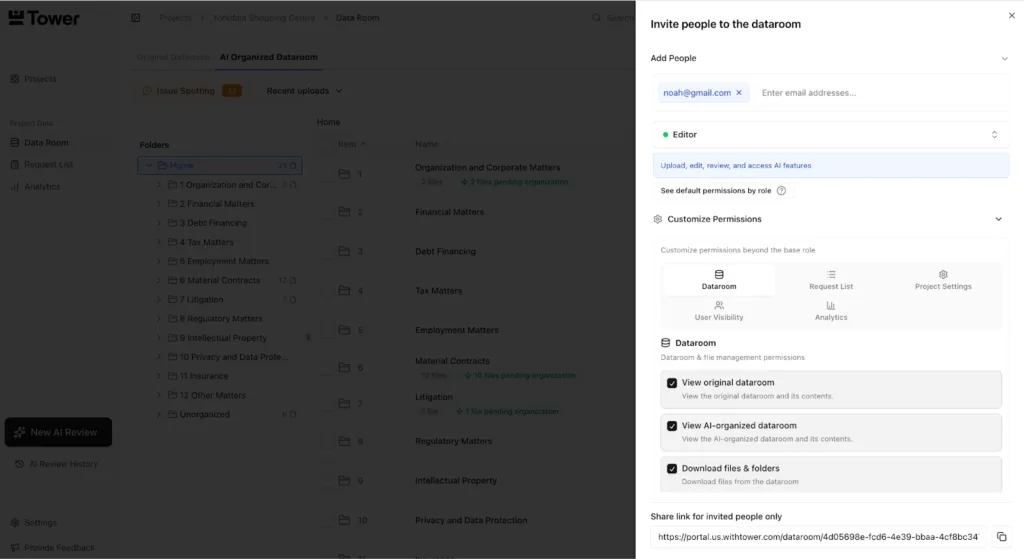Click Projects breadcrumb
The height and width of the screenshot is (559, 1024).
point(176,18)
